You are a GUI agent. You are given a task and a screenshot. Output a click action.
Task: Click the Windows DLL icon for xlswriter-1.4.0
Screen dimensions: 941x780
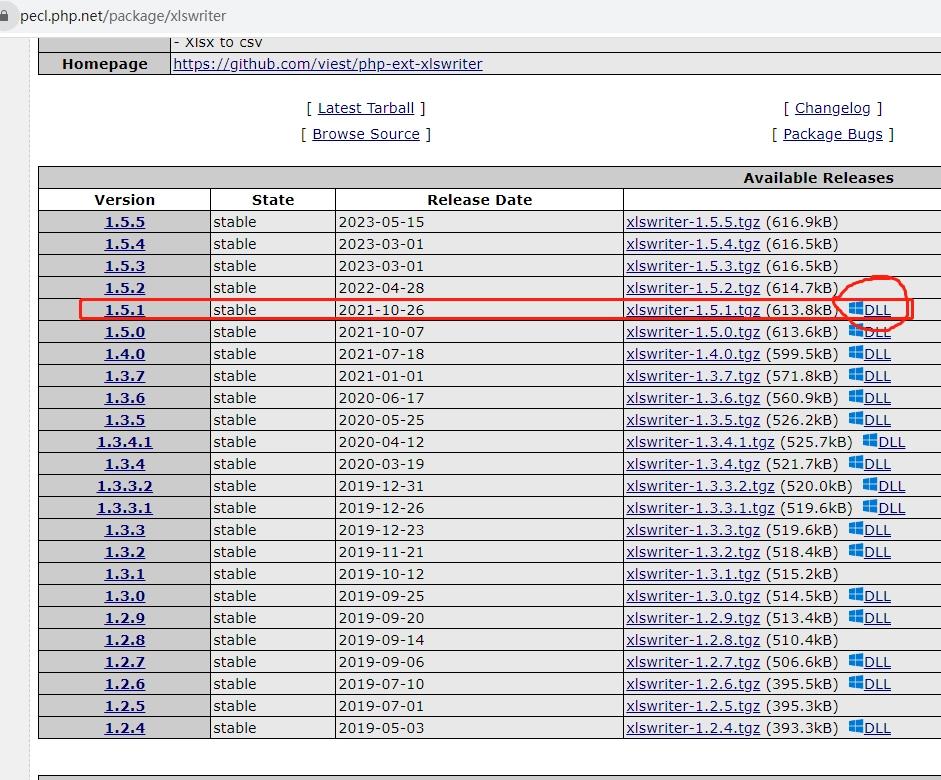856,353
